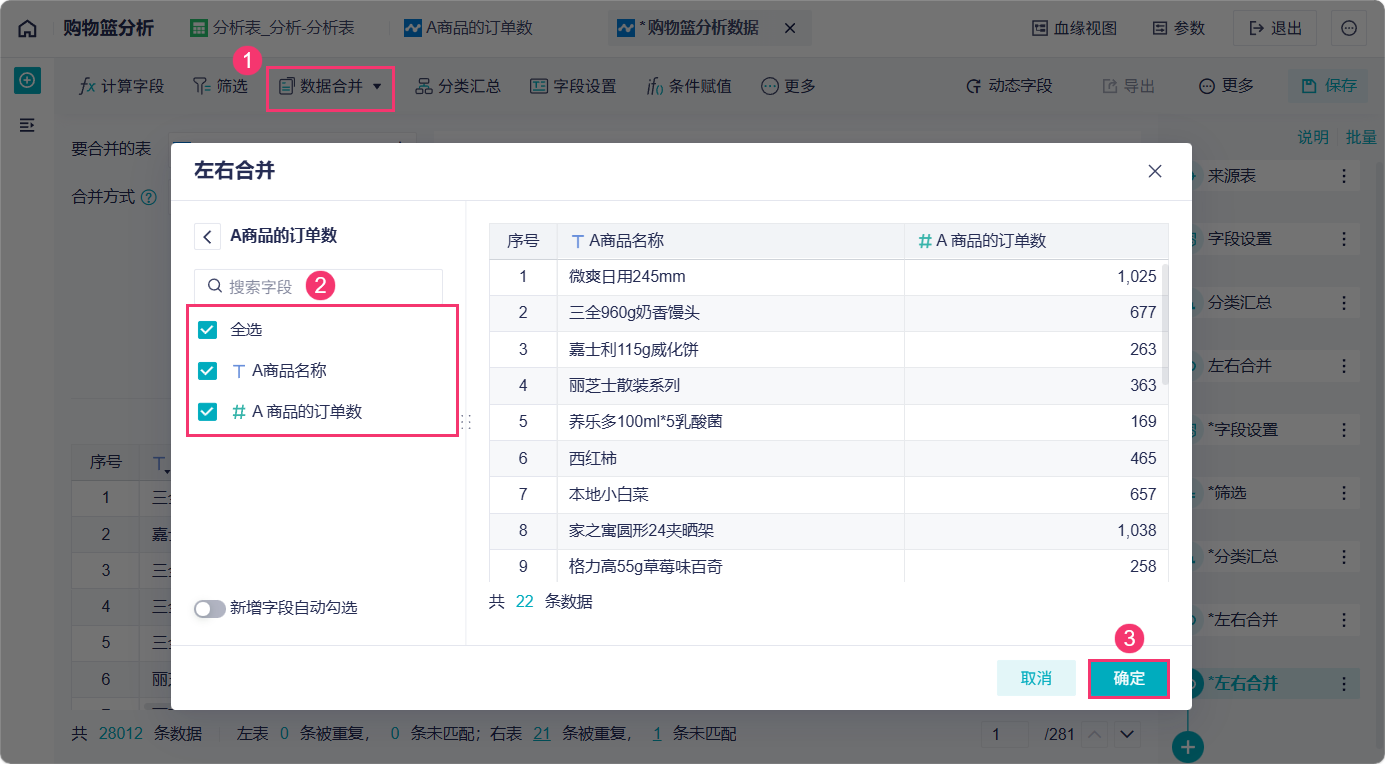Click the dialog preview table scrollbar
The width and height of the screenshot is (1385, 764).
click(x=1164, y=324)
